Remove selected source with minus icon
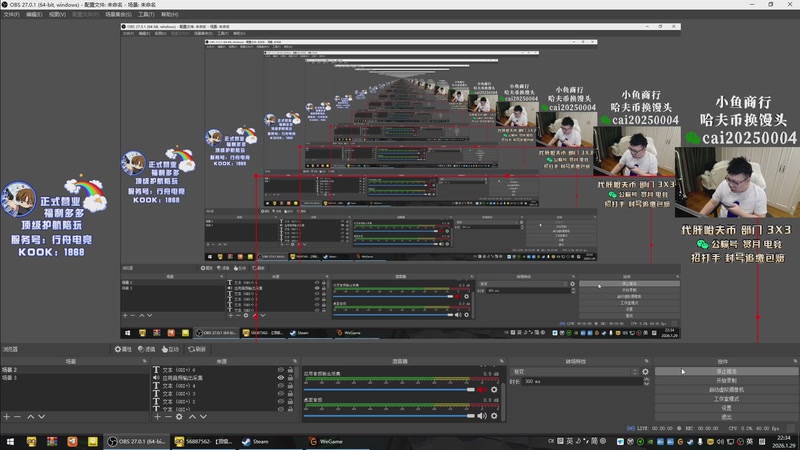This screenshot has height=450, width=800. pyautogui.click(x=168, y=416)
